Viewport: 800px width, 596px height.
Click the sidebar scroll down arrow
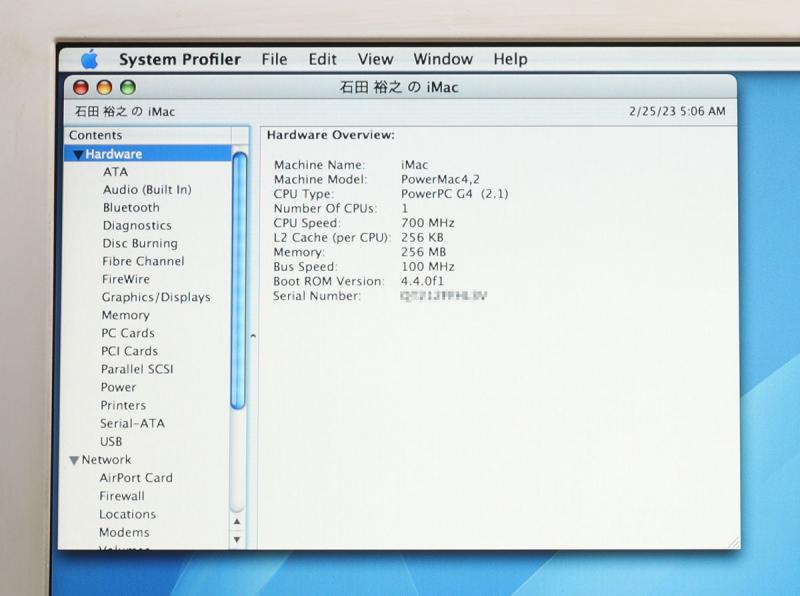[237, 539]
